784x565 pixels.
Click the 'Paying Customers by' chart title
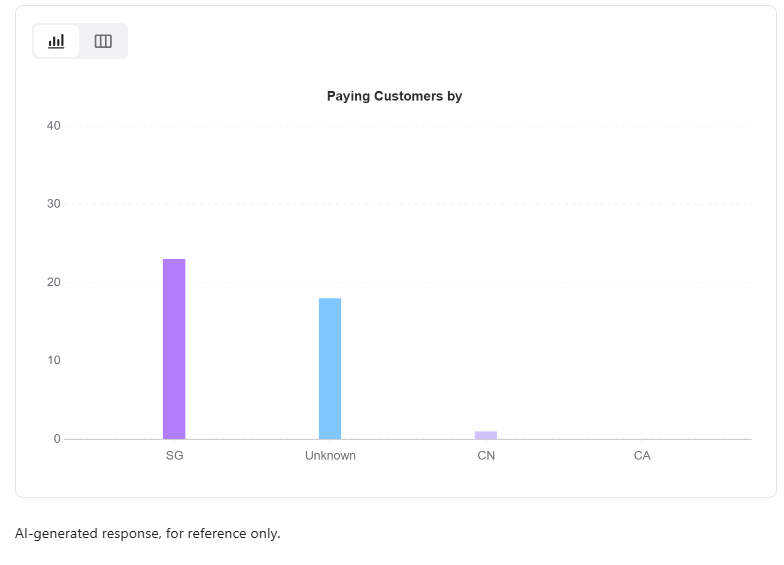point(394,97)
